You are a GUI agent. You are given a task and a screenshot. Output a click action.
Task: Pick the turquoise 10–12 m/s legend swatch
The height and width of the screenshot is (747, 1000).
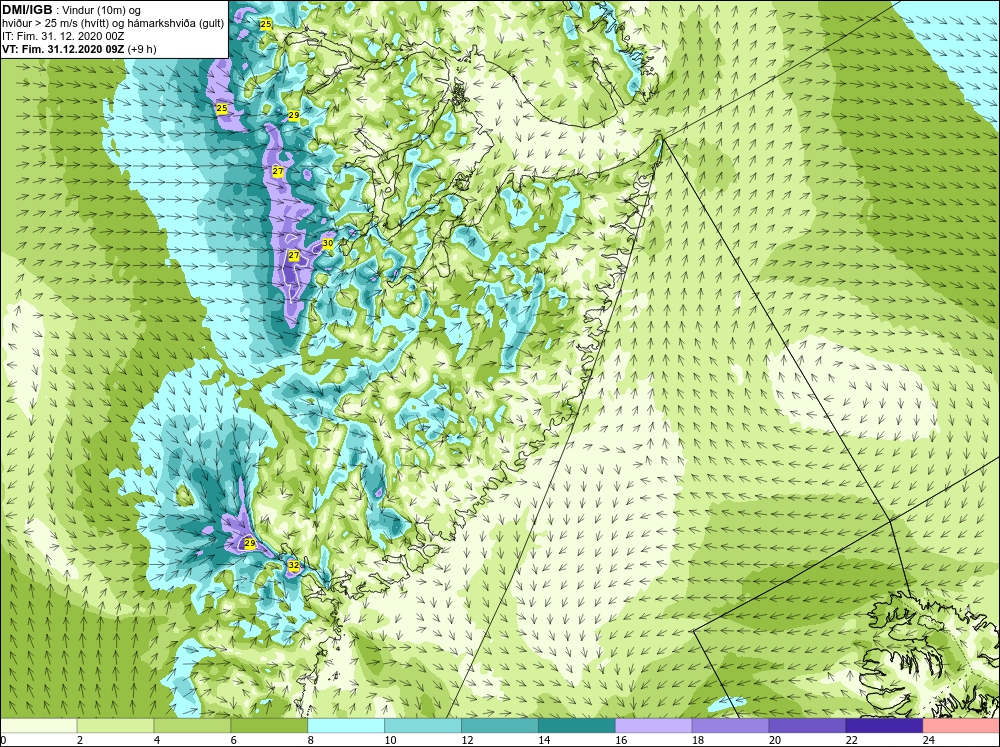coord(423,725)
